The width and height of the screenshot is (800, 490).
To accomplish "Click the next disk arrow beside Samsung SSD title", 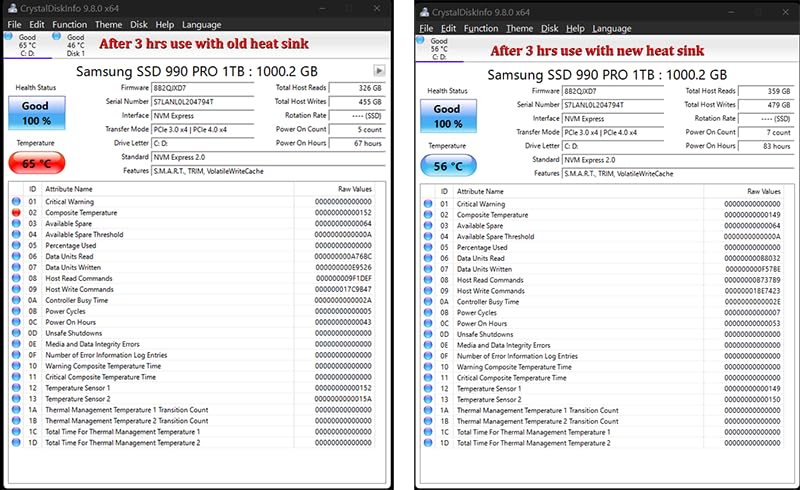I will [x=379, y=71].
